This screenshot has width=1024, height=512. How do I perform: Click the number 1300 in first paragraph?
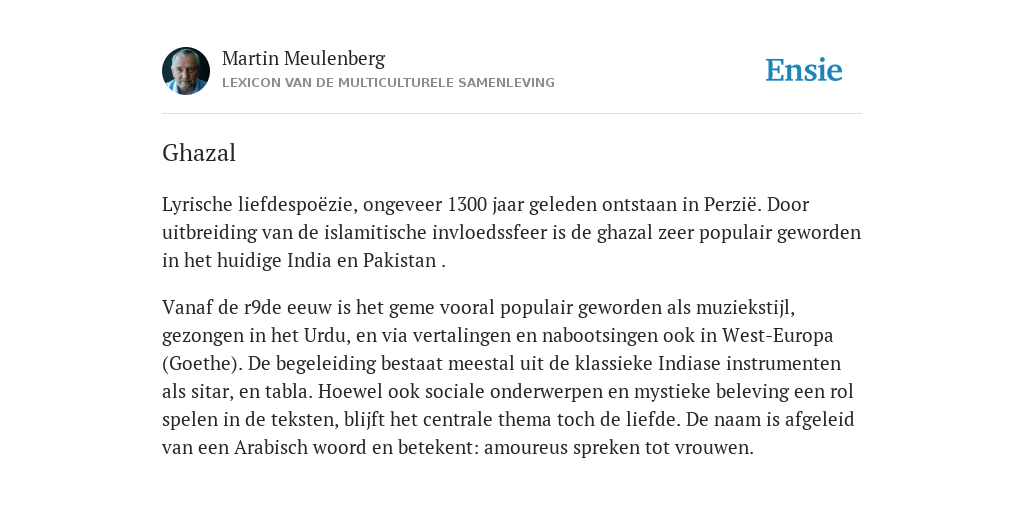click(467, 204)
